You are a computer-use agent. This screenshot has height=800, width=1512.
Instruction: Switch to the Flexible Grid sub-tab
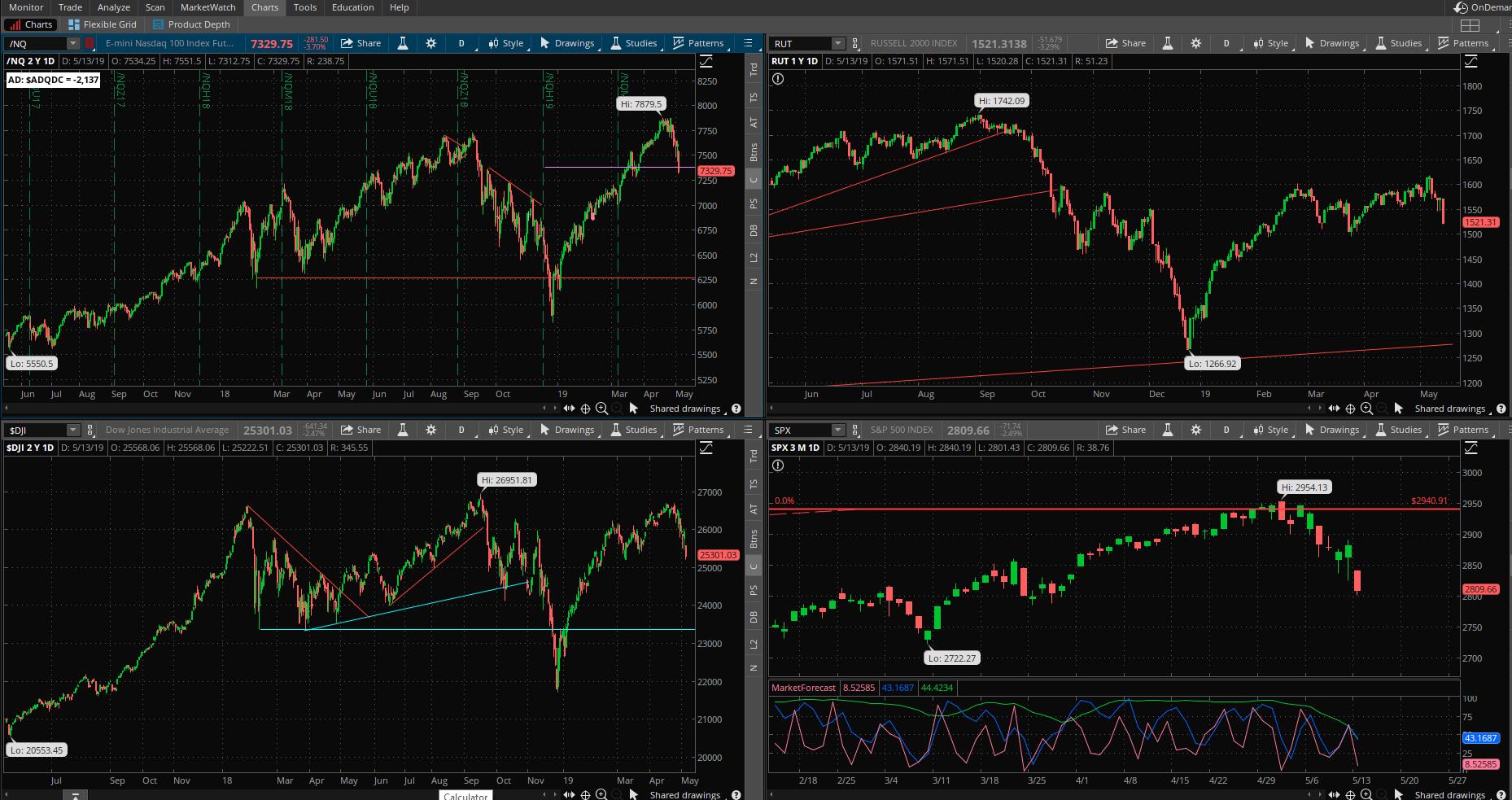(102, 24)
